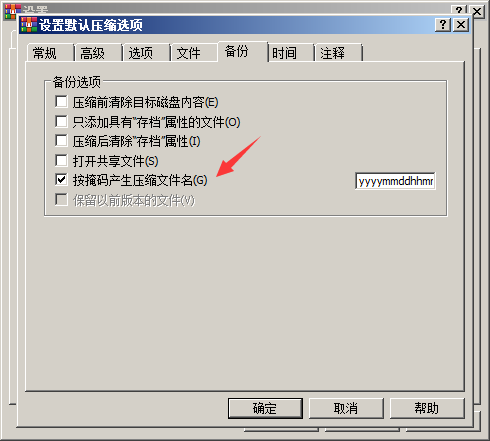Check 只添加具有存档属性的文件 option
The width and height of the screenshot is (490, 441).
tap(61, 122)
